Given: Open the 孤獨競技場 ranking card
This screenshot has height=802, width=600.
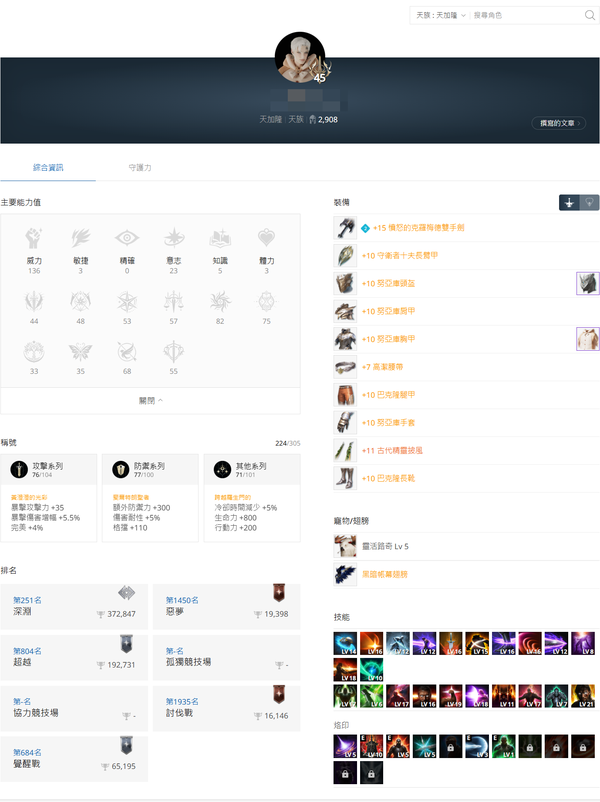Looking at the screenshot, I should [227, 658].
